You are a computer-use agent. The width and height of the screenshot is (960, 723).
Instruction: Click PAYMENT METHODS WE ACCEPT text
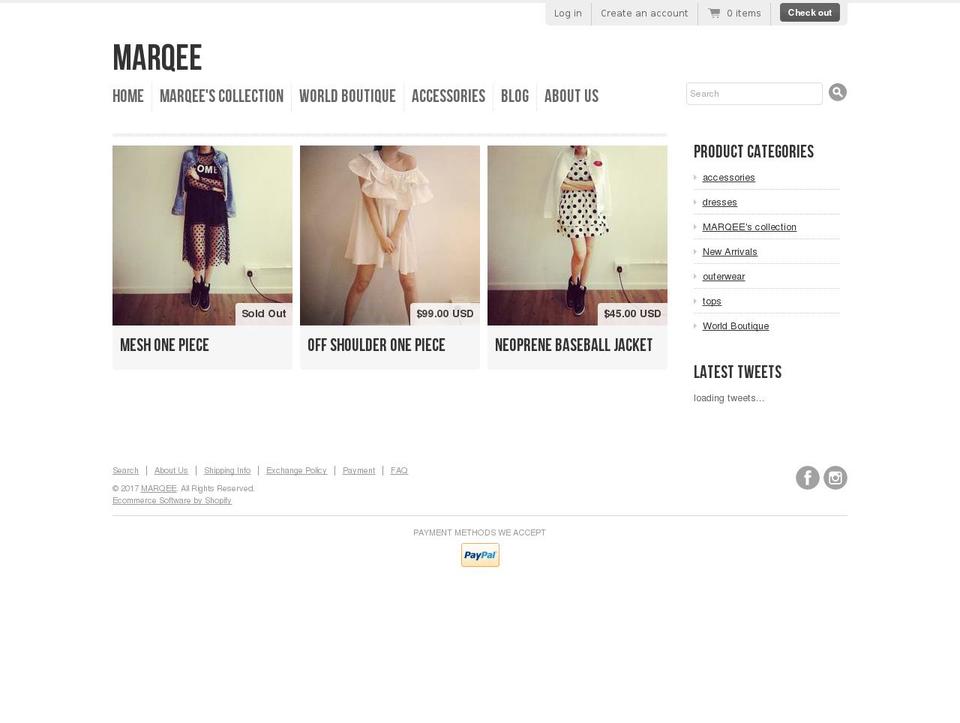(x=479, y=533)
